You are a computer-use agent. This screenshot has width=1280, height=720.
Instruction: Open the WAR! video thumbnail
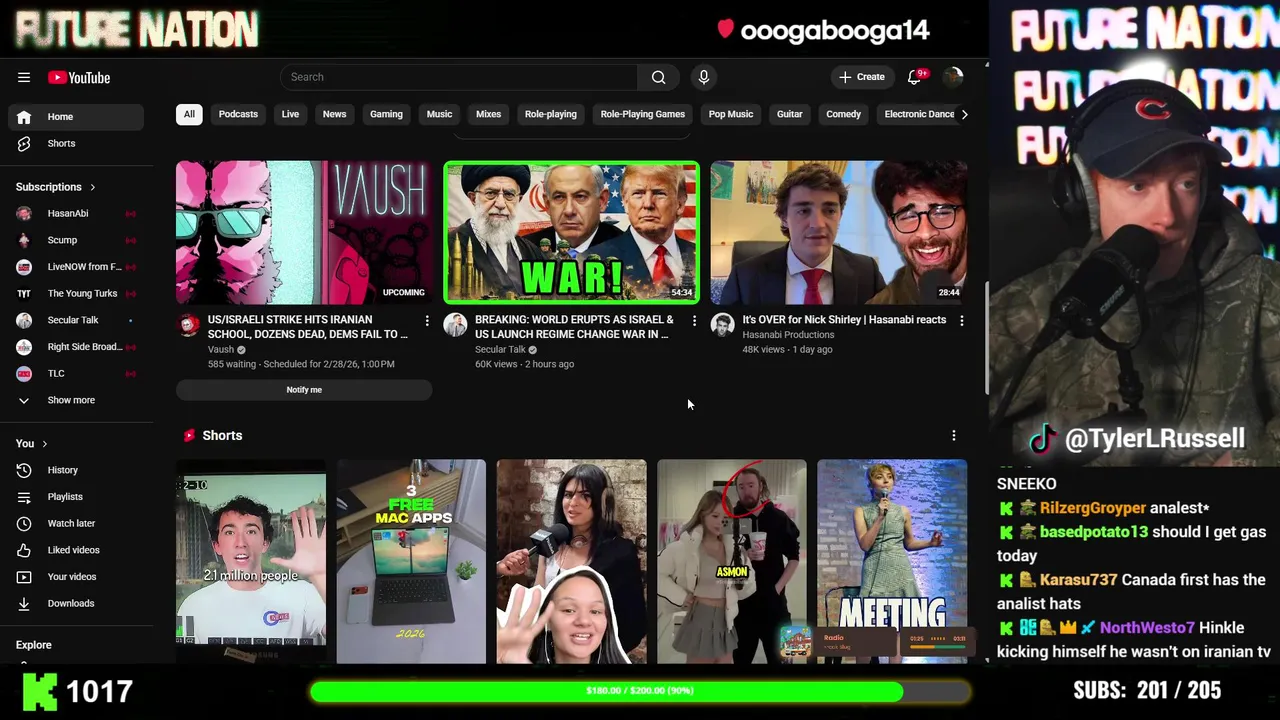click(571, 232)
